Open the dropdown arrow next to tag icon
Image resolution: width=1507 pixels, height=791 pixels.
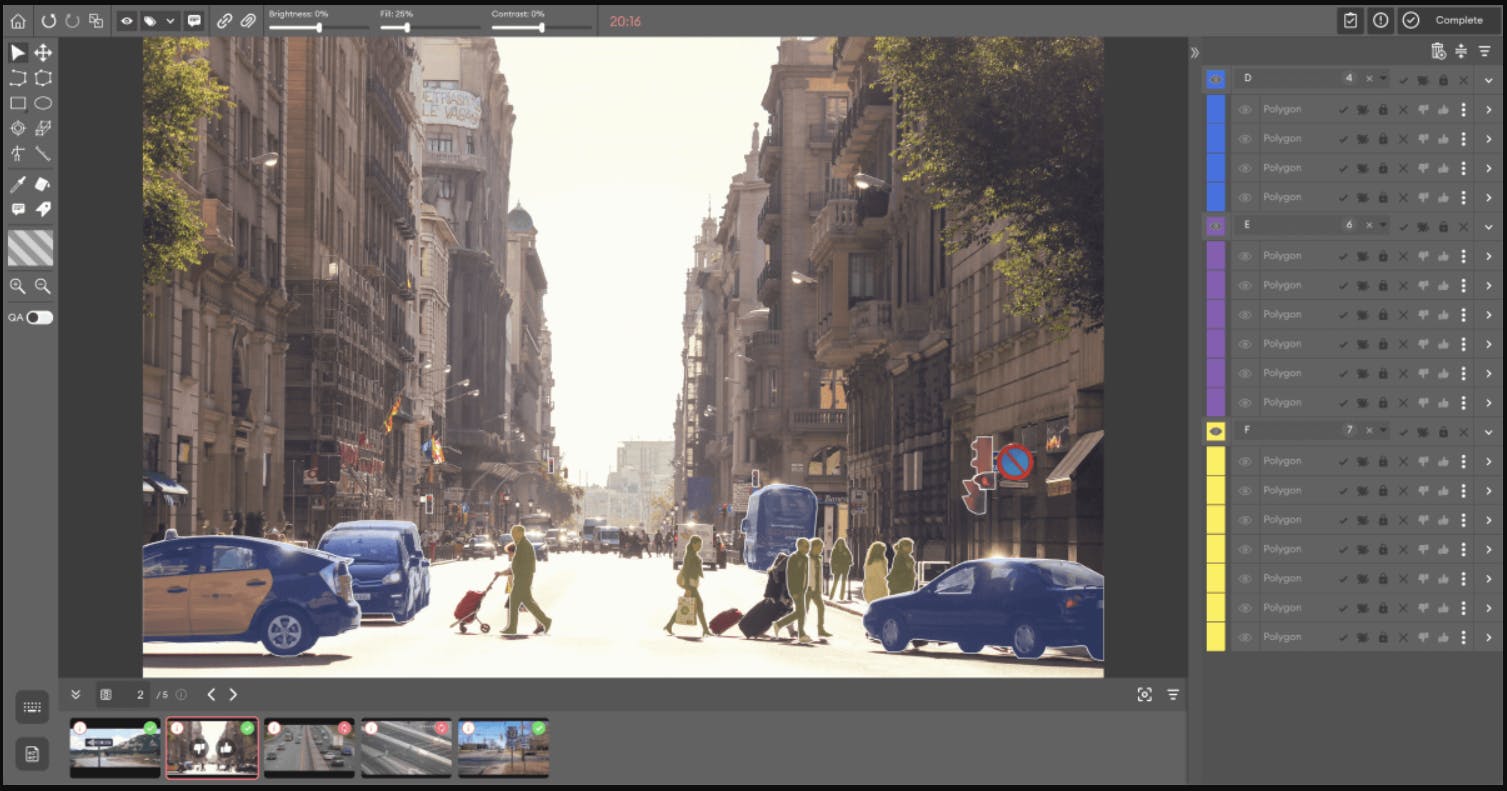coord(171,20)
